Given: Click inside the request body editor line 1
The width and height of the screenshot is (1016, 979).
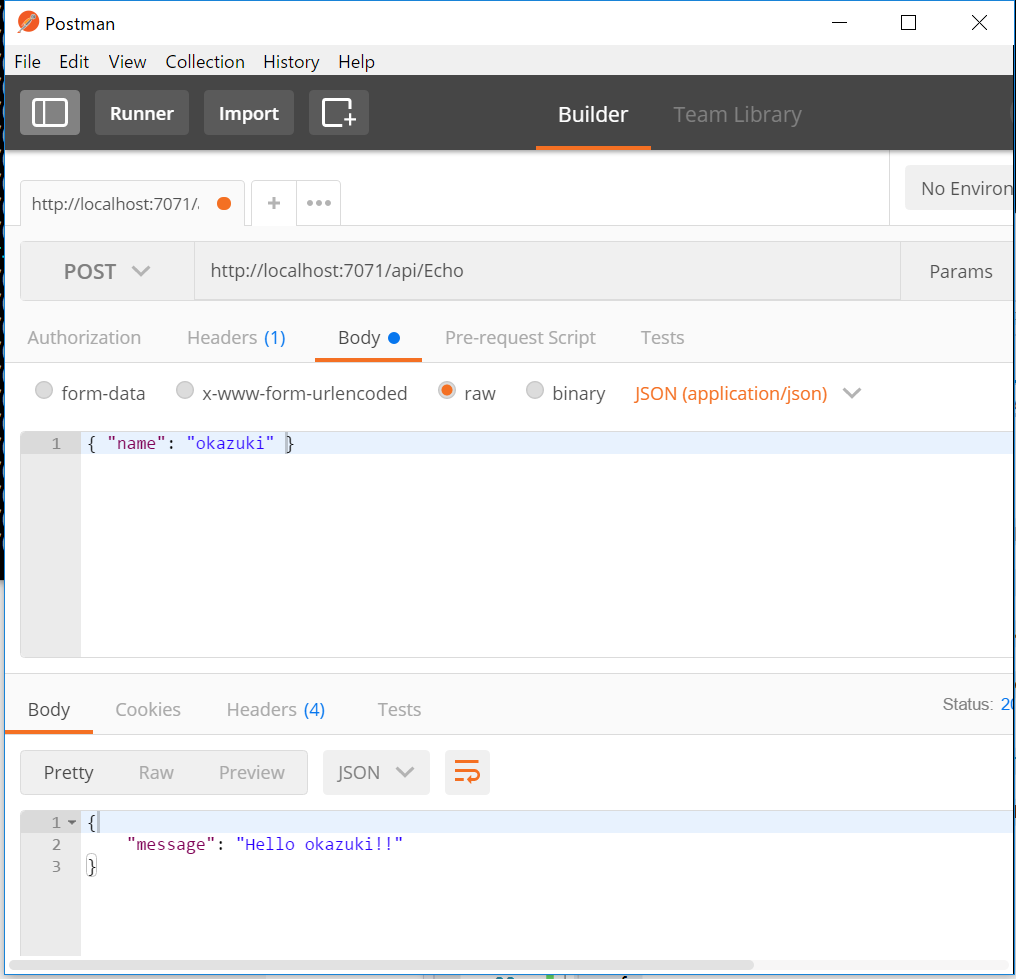Looking at the screenshot, I should pos(547,443).
